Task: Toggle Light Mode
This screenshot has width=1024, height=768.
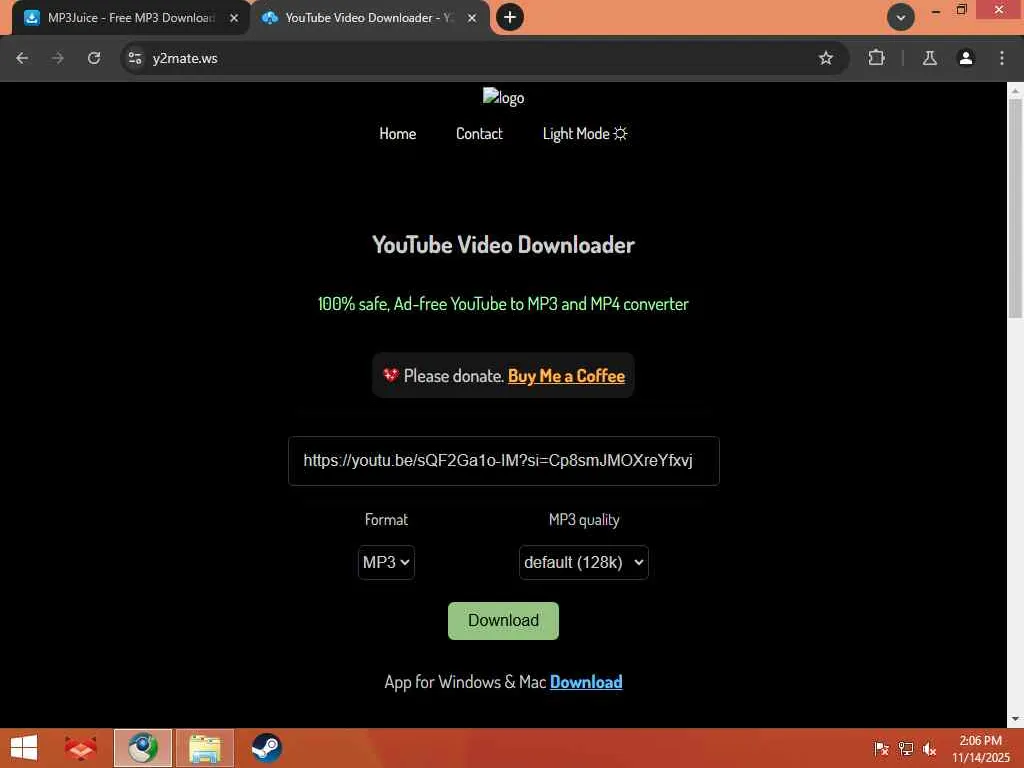Action: click(585, 134)
